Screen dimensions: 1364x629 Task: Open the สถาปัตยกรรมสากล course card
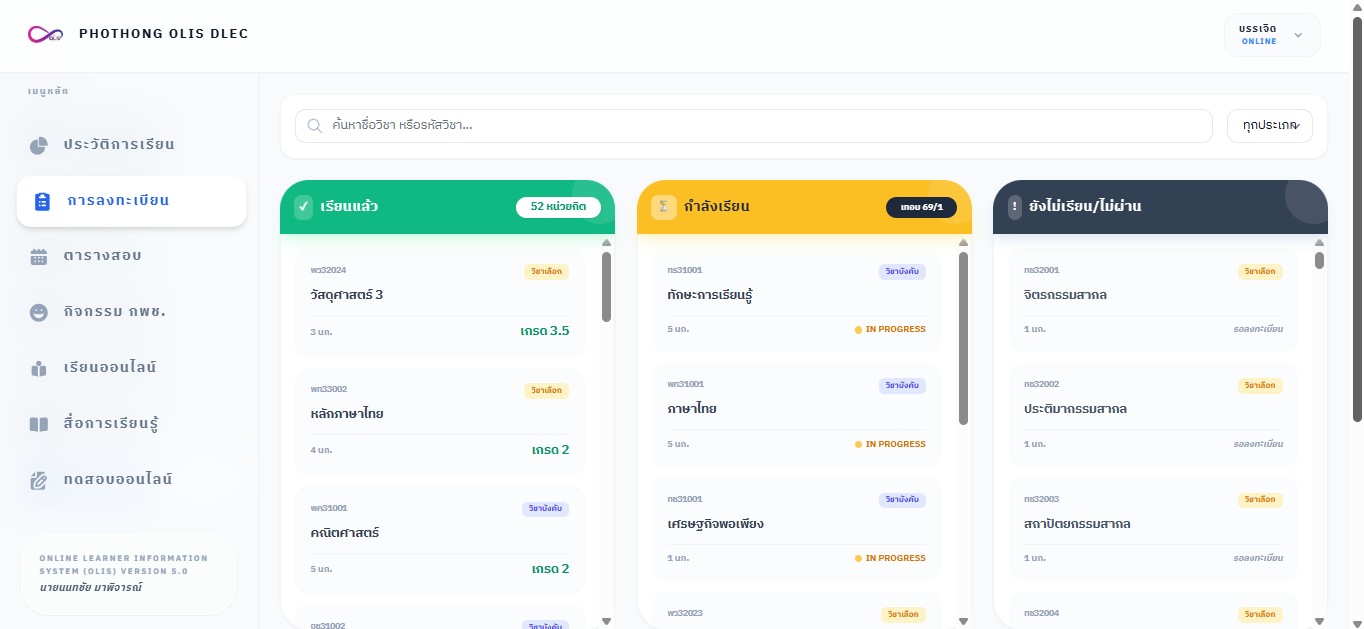(1153, 529)
